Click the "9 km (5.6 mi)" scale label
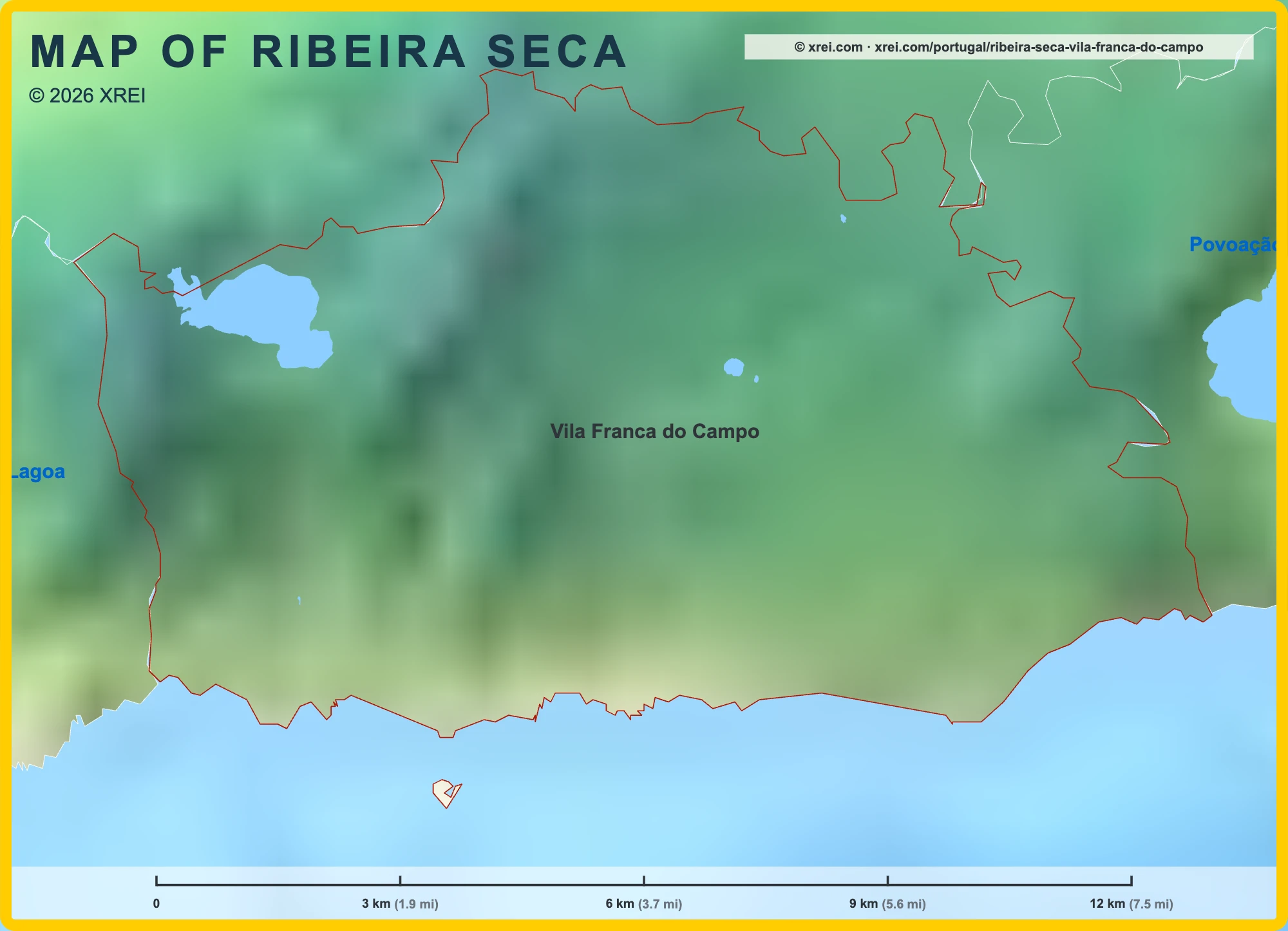 click(887, 903)
